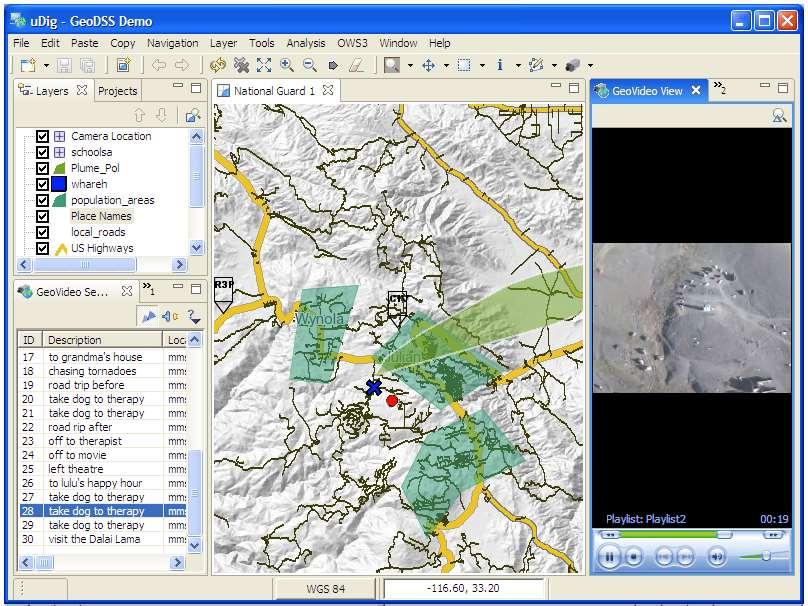The image size is (808, 606).
Task: Click the Layers panel style icon
Action: point(193,115)
